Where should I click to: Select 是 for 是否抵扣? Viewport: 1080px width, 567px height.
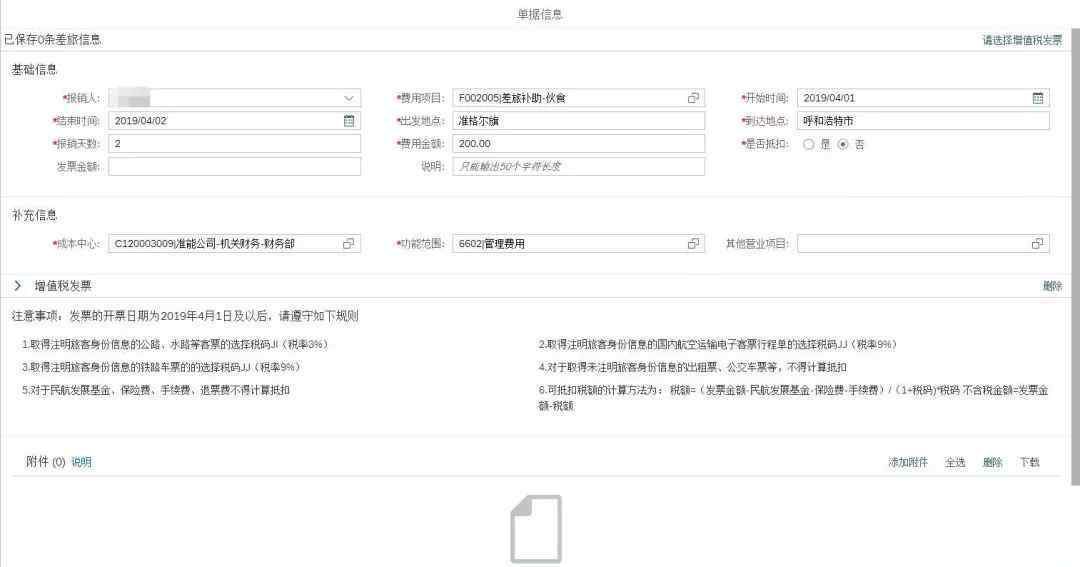pos(809,144)
